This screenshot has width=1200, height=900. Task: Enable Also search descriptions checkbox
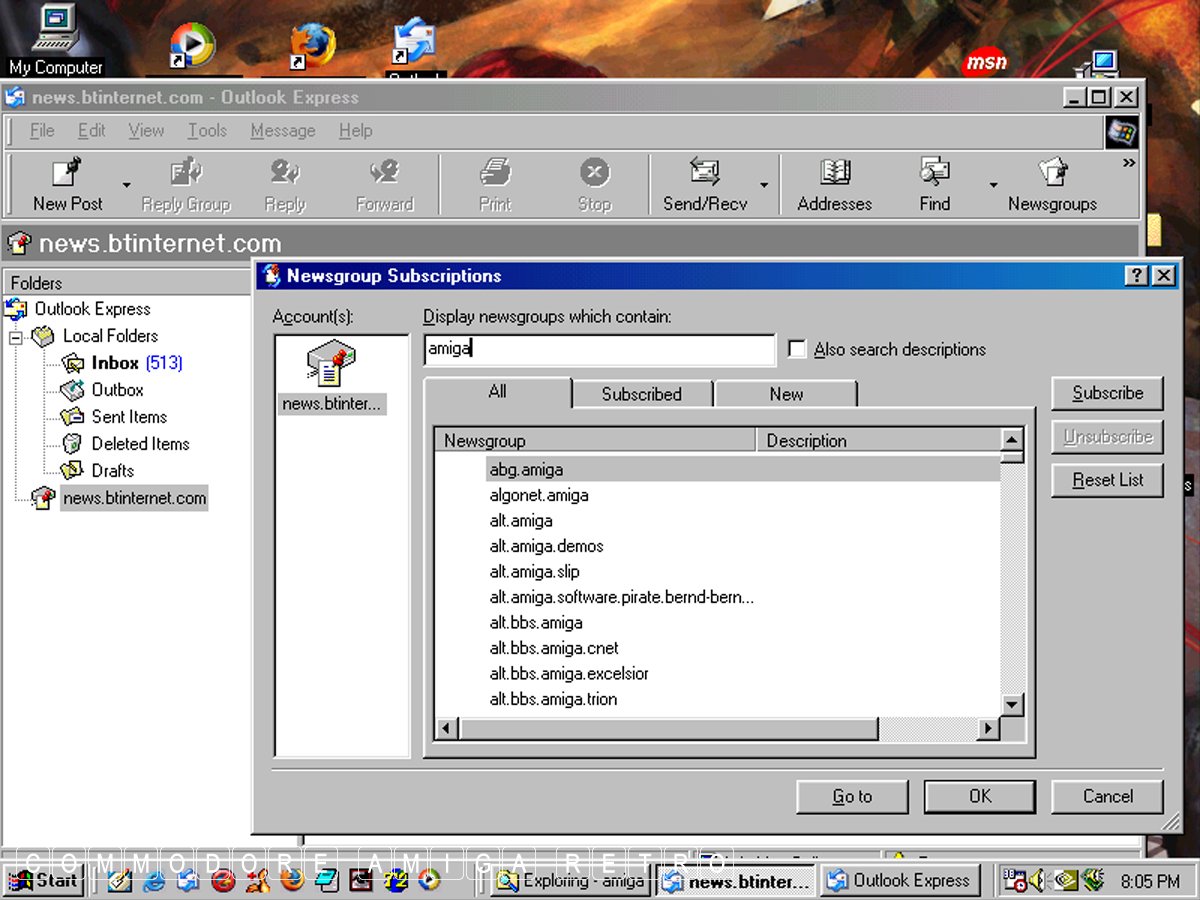797,350
